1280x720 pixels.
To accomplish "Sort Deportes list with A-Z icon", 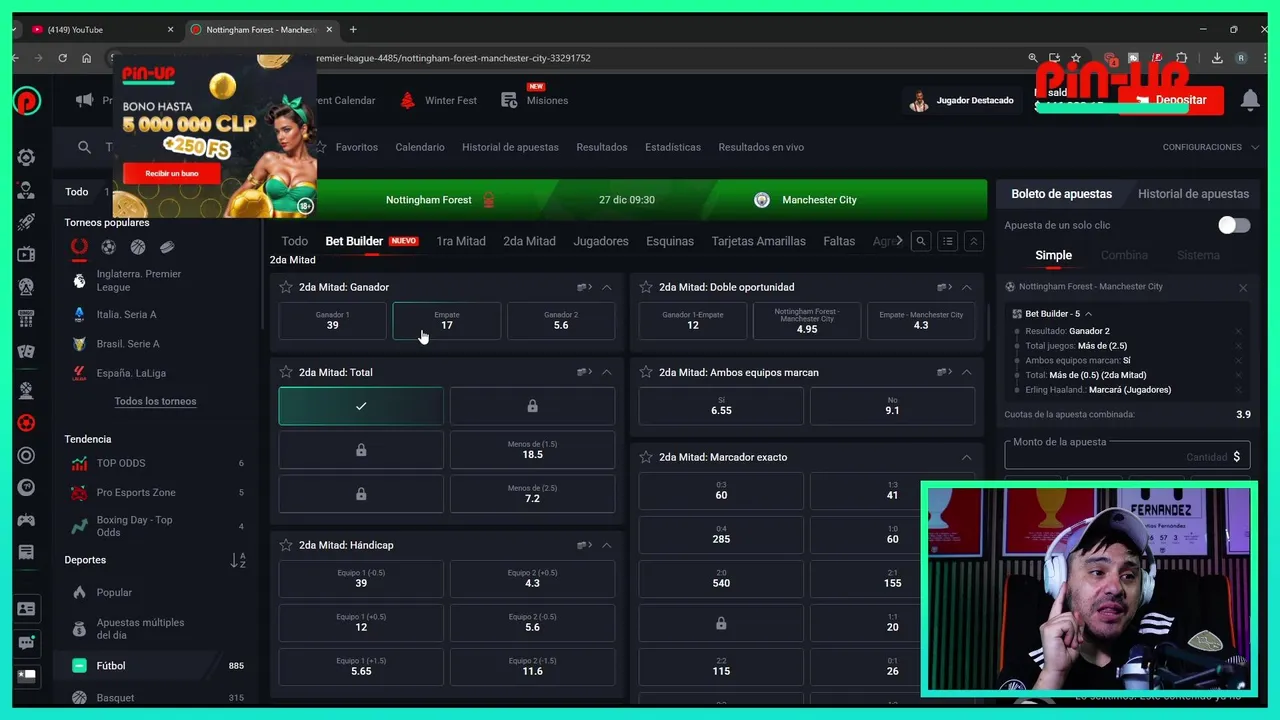I will click(238, 560).
